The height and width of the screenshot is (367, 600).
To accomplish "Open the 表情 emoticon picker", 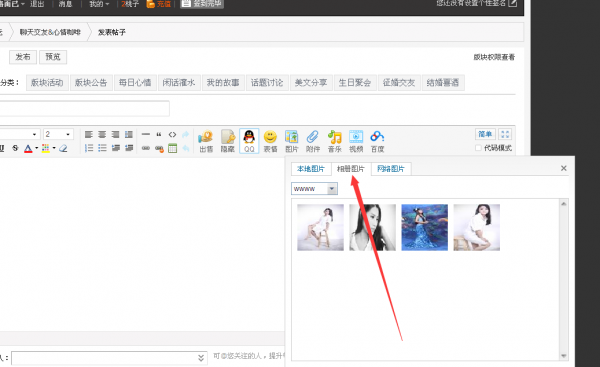I will coord(270,141).
